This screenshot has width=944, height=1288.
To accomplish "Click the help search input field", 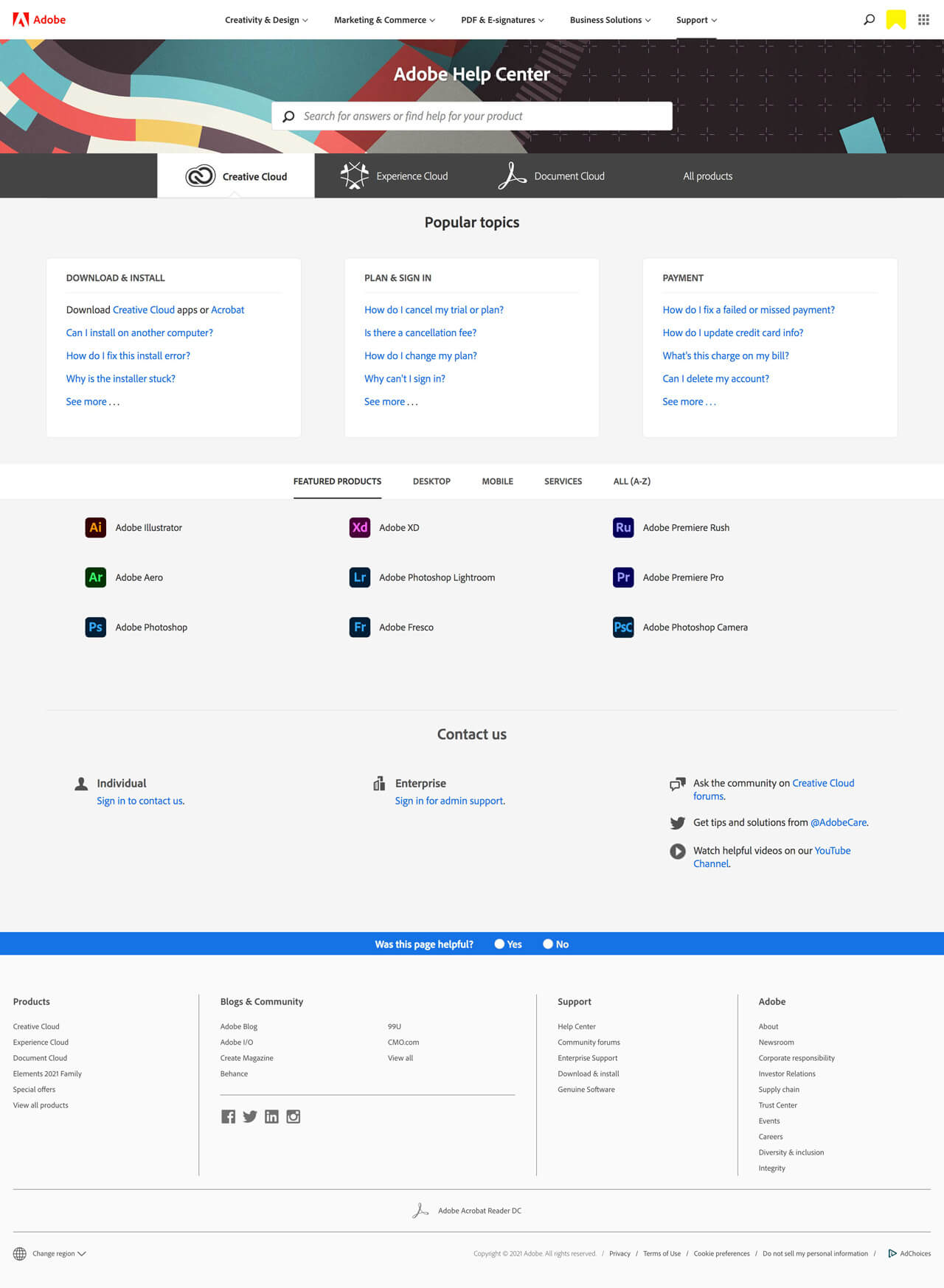I will [472, 116].
